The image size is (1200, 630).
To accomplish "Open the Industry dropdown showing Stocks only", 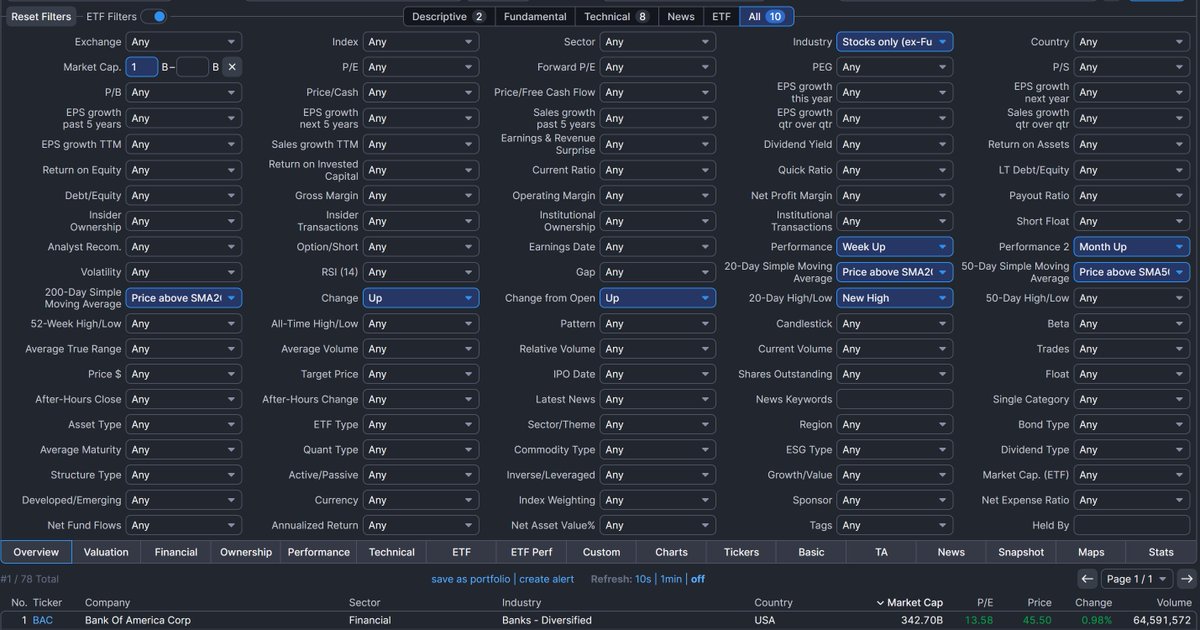I will tap(895, 42).
